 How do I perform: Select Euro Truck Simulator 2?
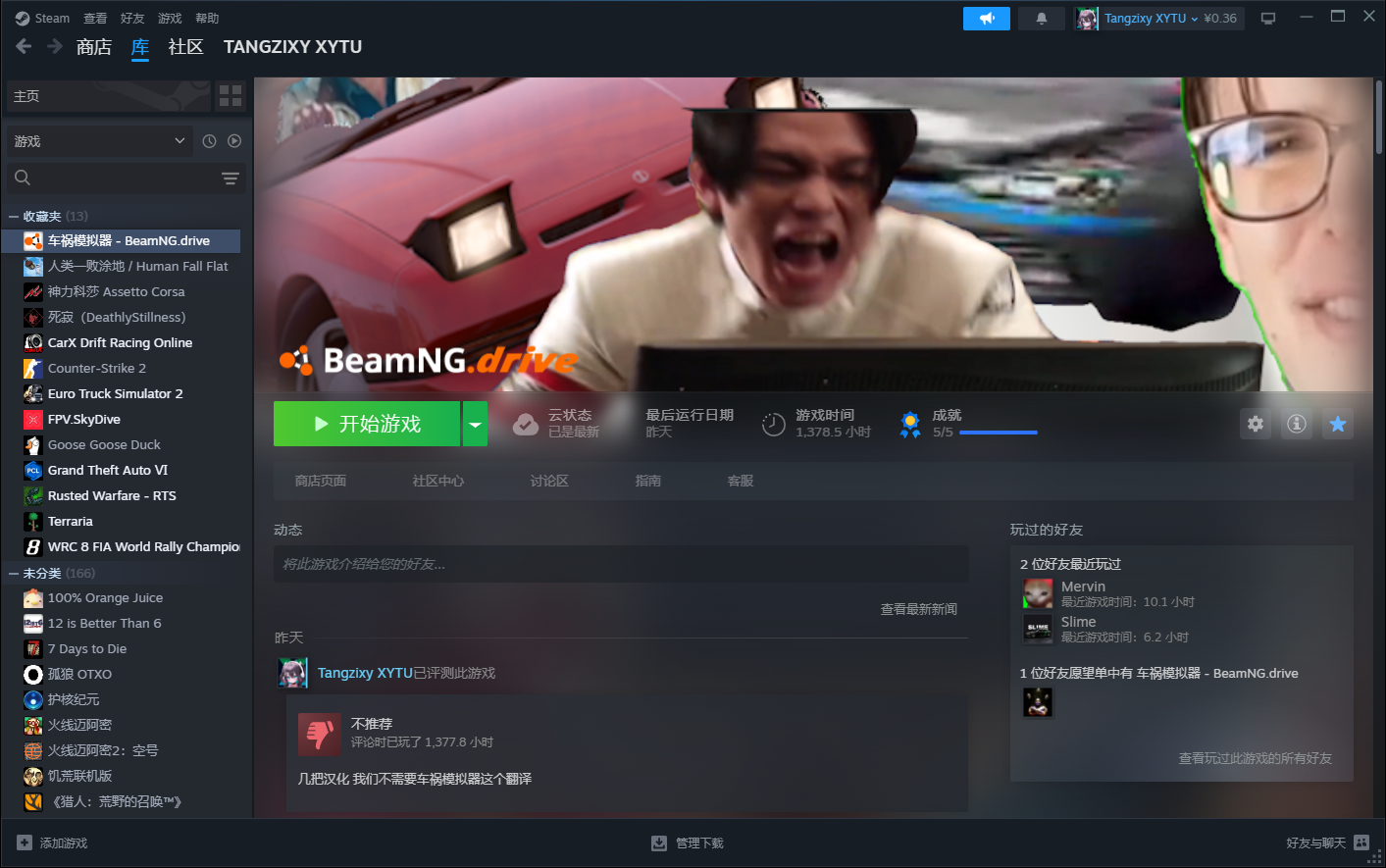[121, 393]
